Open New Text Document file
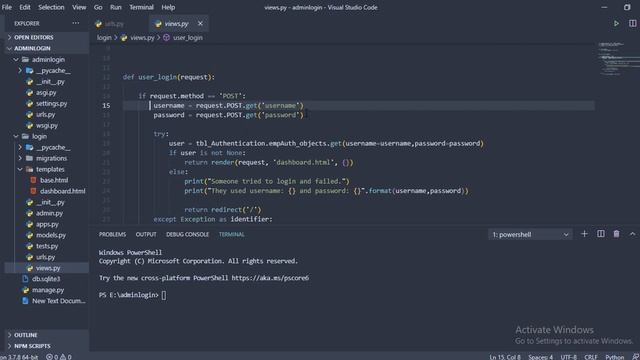Image resolution: width=640 pixels, height=360 pixels. click(59, 301)
